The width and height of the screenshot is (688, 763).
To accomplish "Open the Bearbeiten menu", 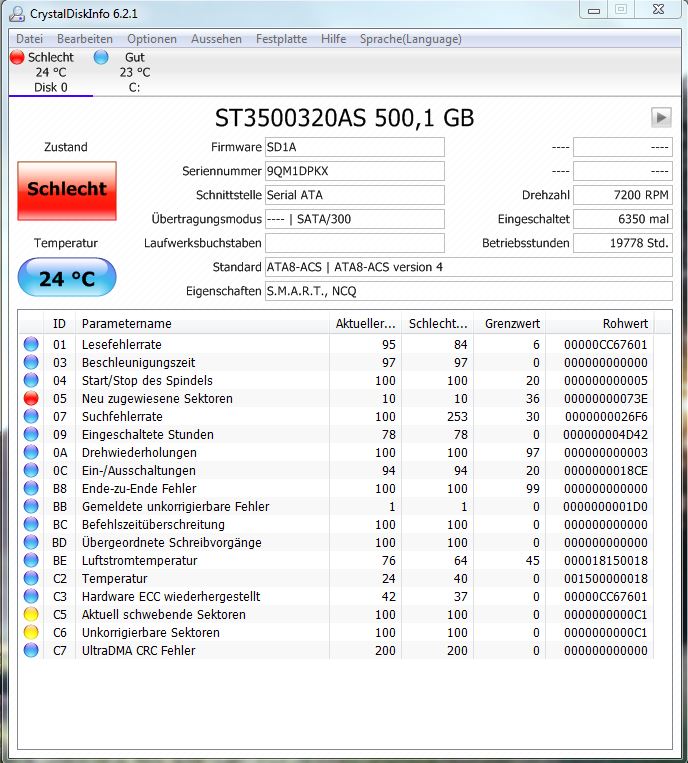I will tap(85, 39).
